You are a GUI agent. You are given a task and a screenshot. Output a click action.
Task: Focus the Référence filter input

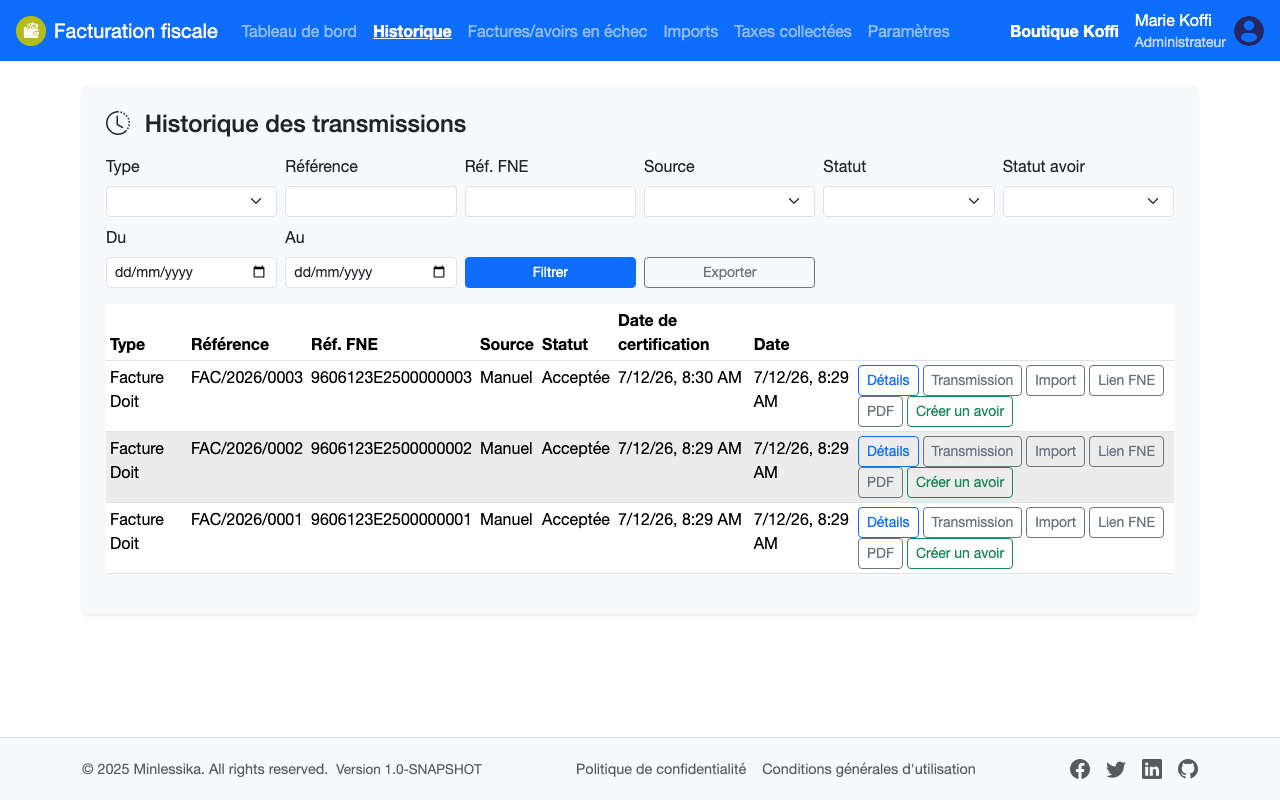click(x=371, y=201)
